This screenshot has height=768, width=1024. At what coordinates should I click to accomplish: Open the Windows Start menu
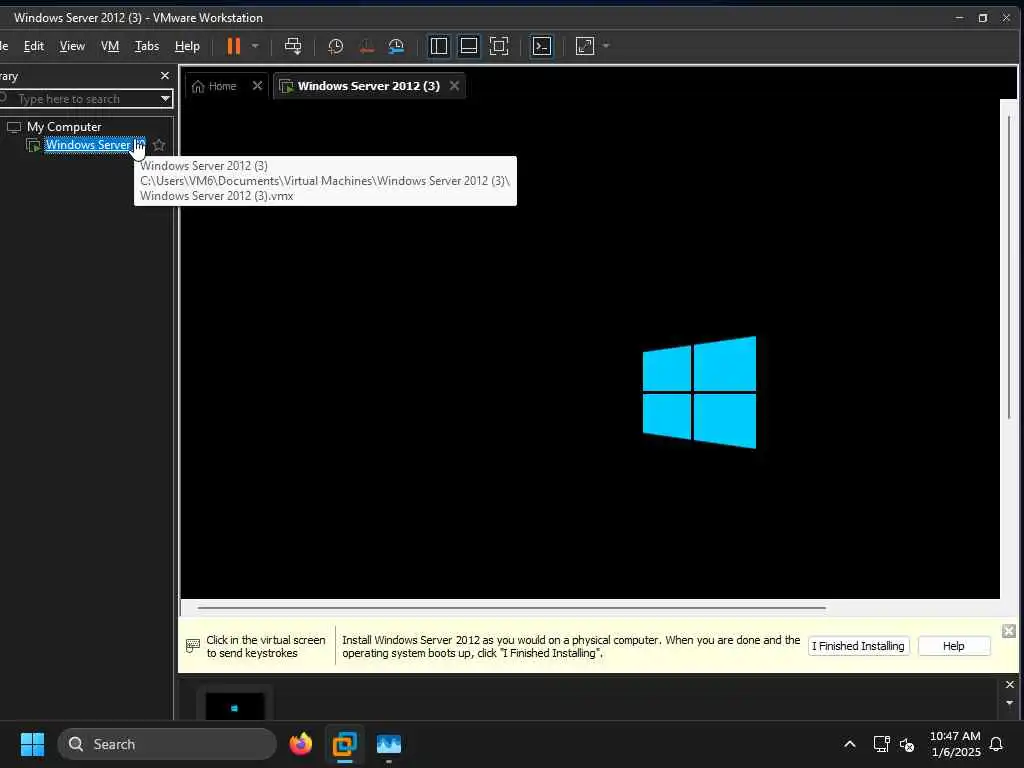pos(33,744)
